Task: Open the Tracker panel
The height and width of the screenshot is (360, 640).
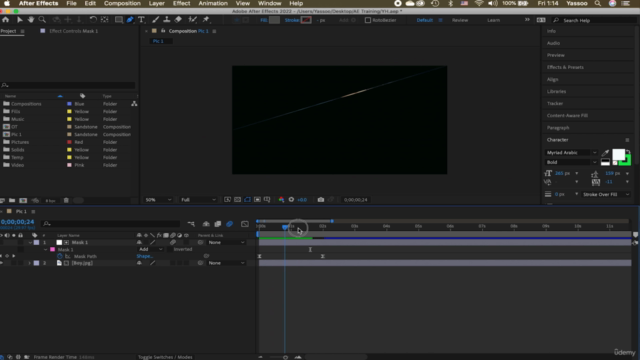Action: pyautogui.click(x=555, y=104)
